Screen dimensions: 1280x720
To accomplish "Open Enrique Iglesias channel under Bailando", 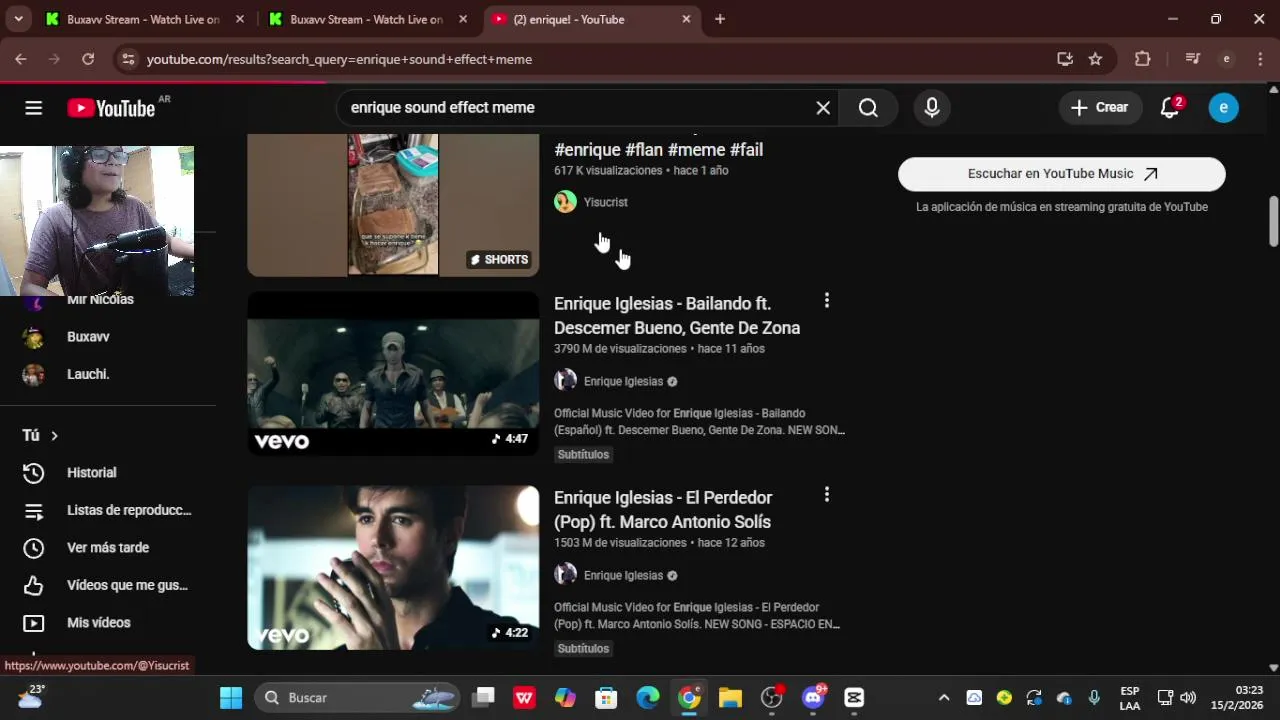I will tap(623, 381).
